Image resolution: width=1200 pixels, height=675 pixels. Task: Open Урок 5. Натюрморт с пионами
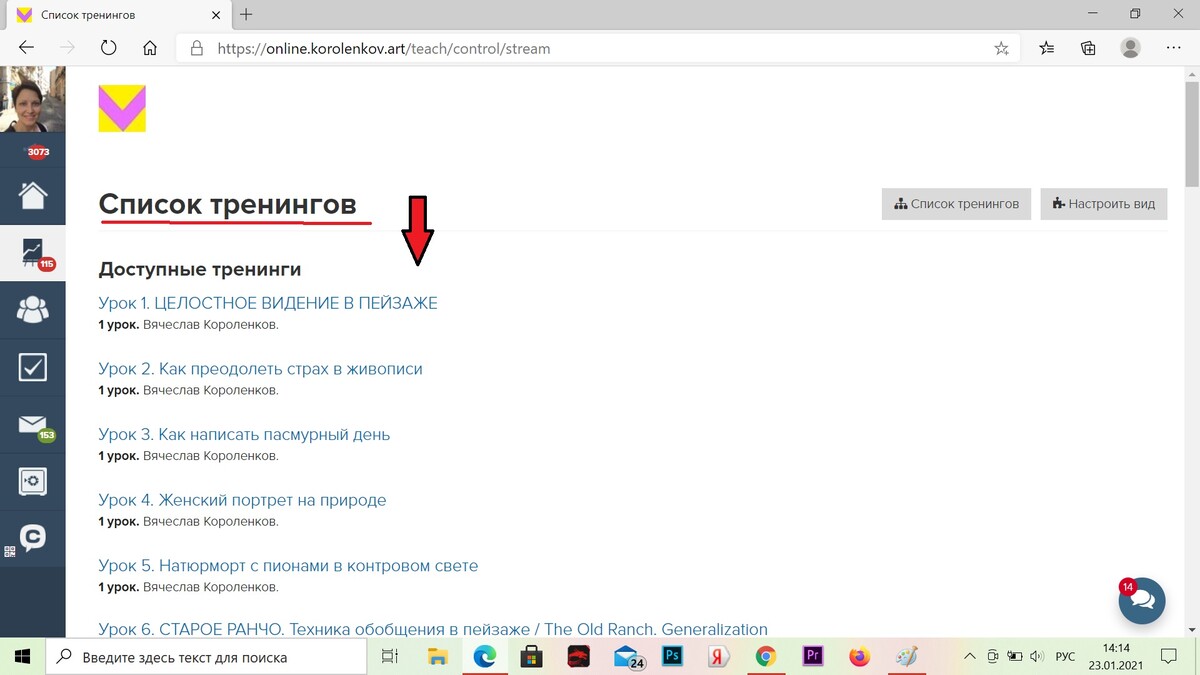point(288,566)
